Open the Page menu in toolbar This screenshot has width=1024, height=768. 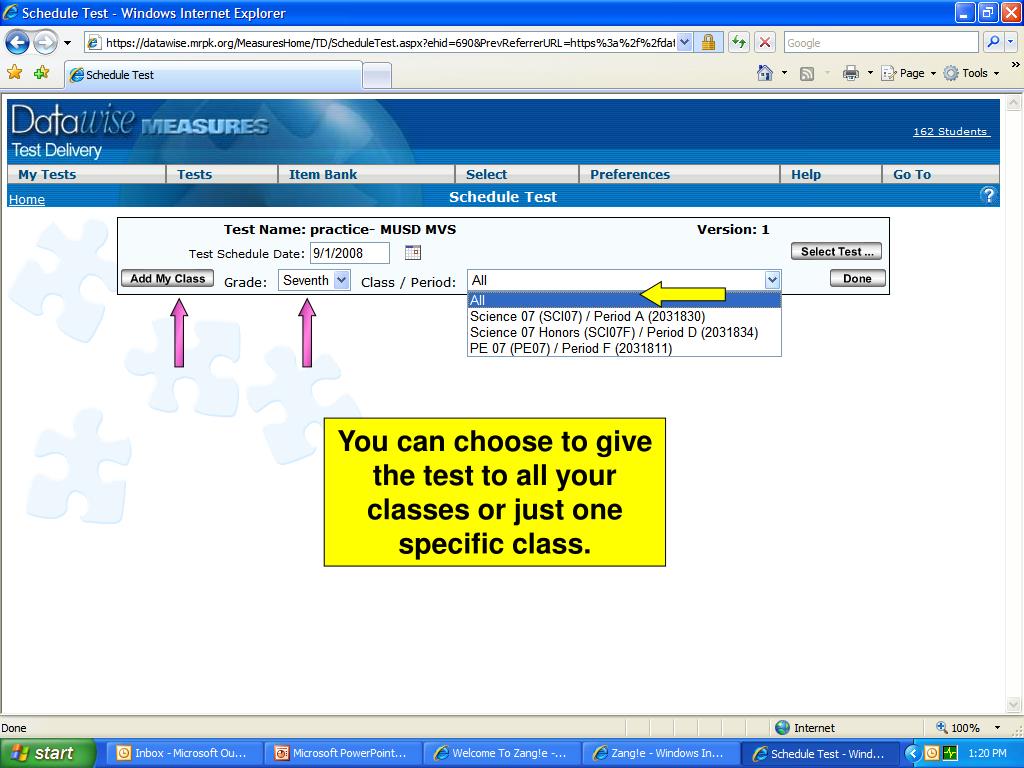pyautogui.click(x=908, y=73)
